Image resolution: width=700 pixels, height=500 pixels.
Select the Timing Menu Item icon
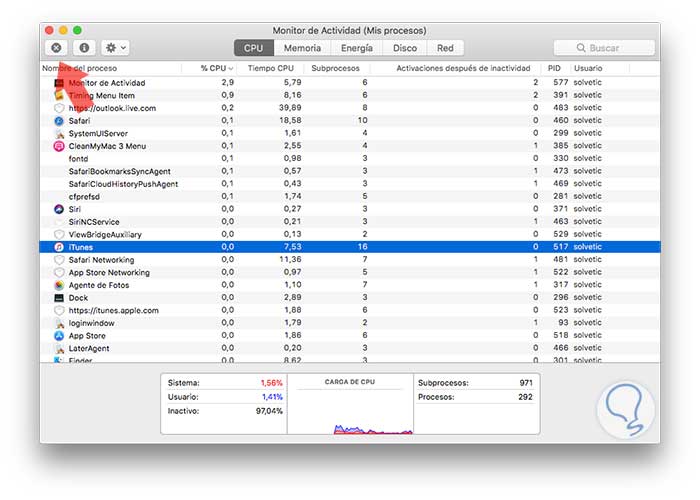(59, 96)
